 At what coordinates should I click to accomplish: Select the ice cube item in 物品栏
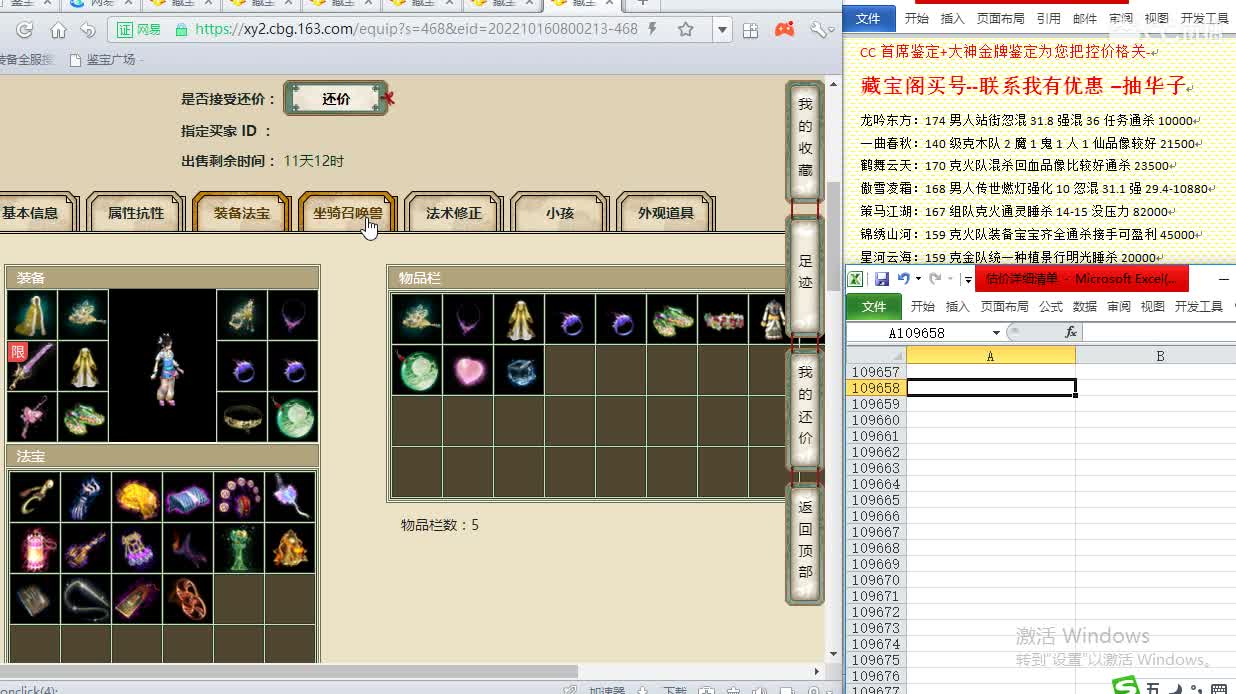519,370
